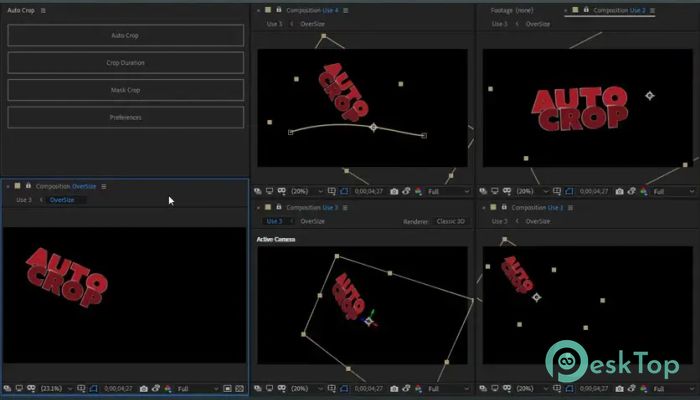Click the OverSize breadcrumb in the Use 2 viewer
Screen dimensions: 700x400
(538, 24)
